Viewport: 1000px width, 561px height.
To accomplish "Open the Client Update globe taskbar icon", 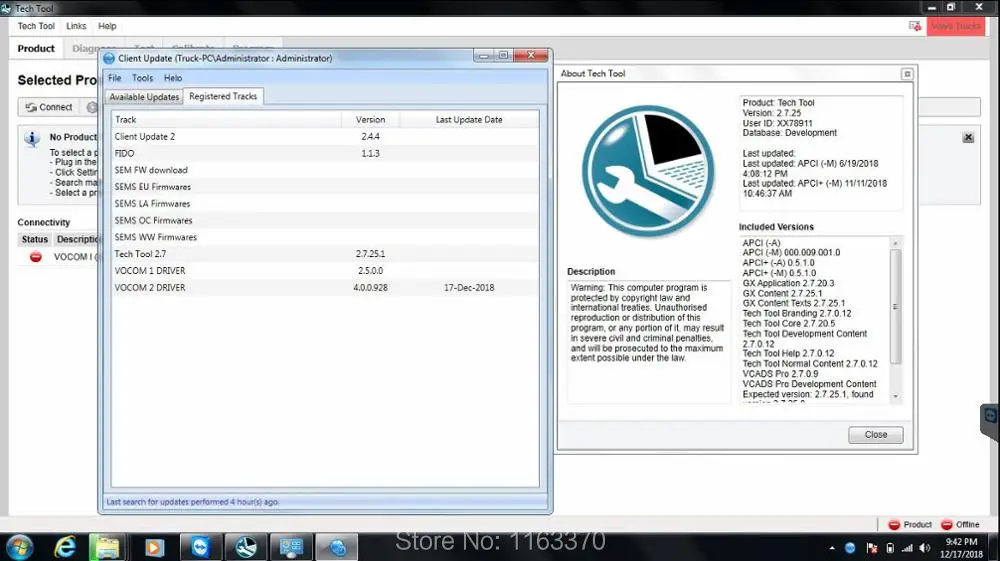I will pyautogui.click(x=337, y=547).
